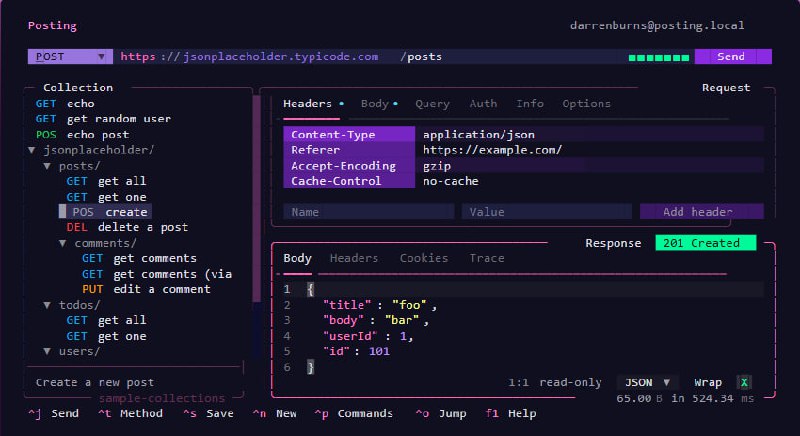Click '^s Save' footer shortcut
Image resolution: width=800 pixels, height=436 pixels.
208,414
